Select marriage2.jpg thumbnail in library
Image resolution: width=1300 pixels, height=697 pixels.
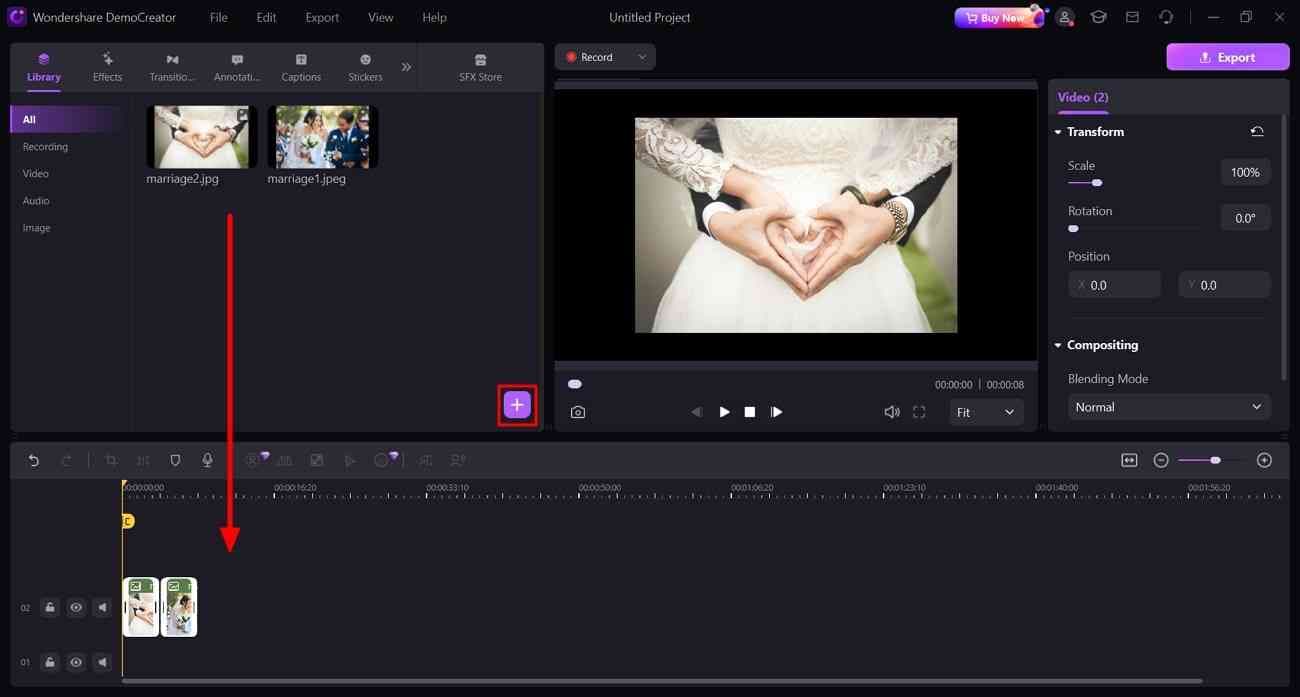coord(201,136)
